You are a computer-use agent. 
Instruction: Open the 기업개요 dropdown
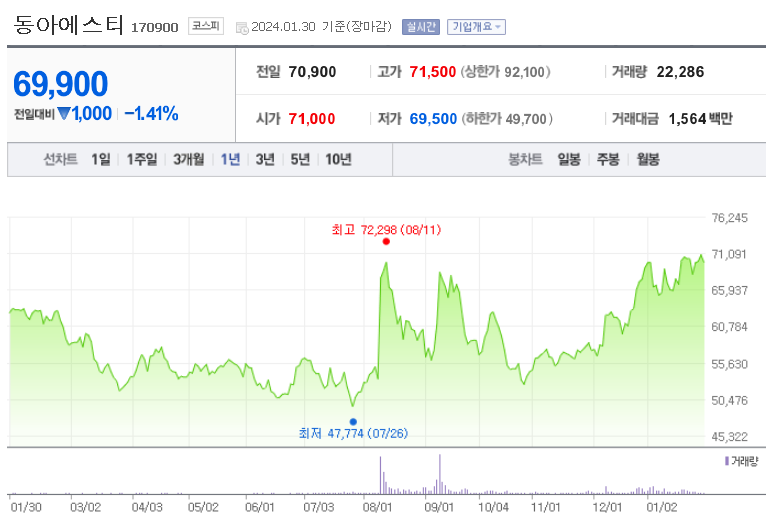pos(476,27)
